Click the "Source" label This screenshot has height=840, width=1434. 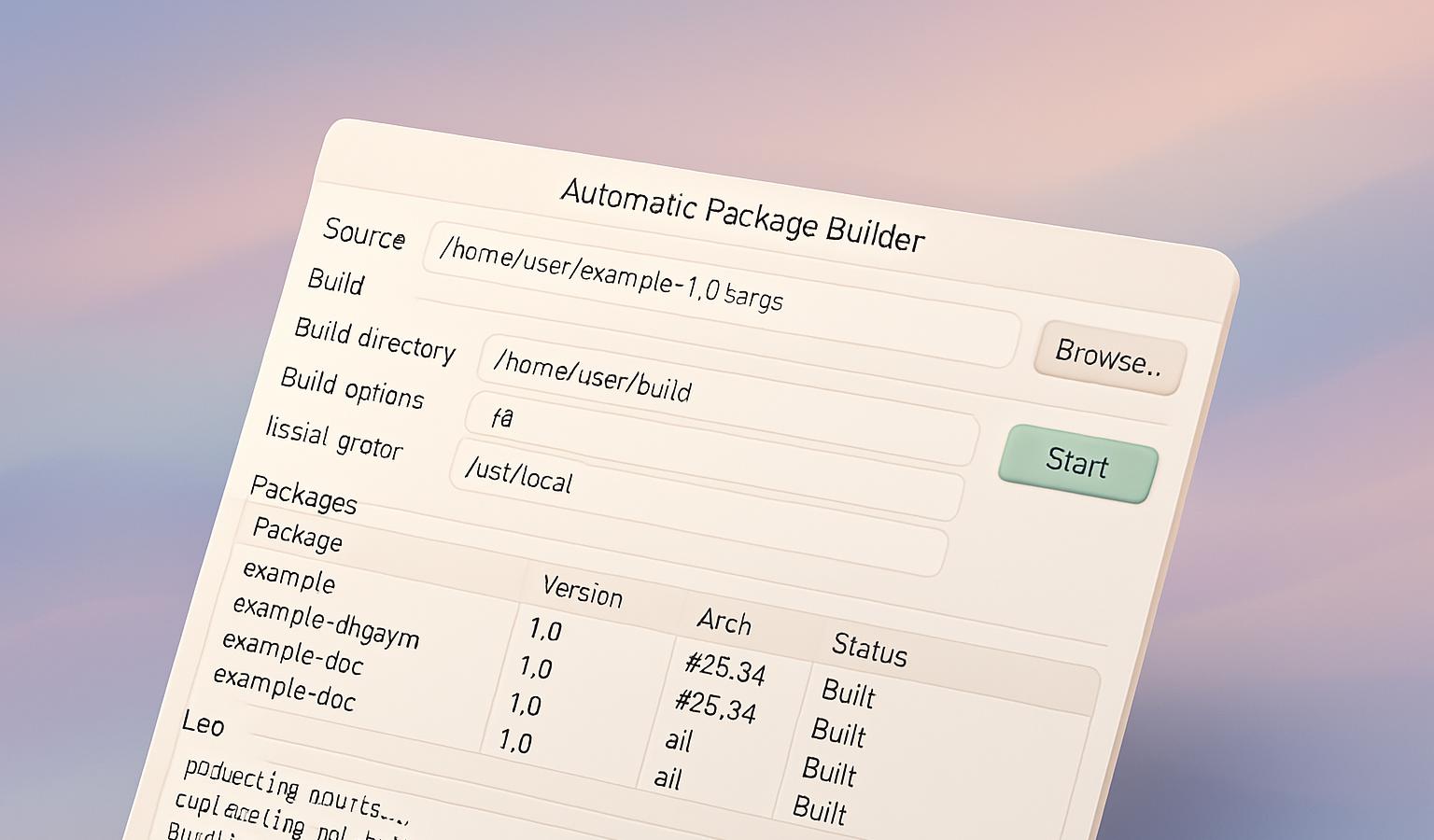[364, 233]
